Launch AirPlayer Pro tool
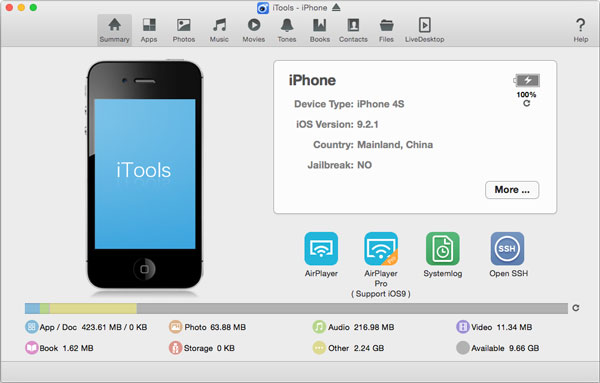 pos(381,249)
